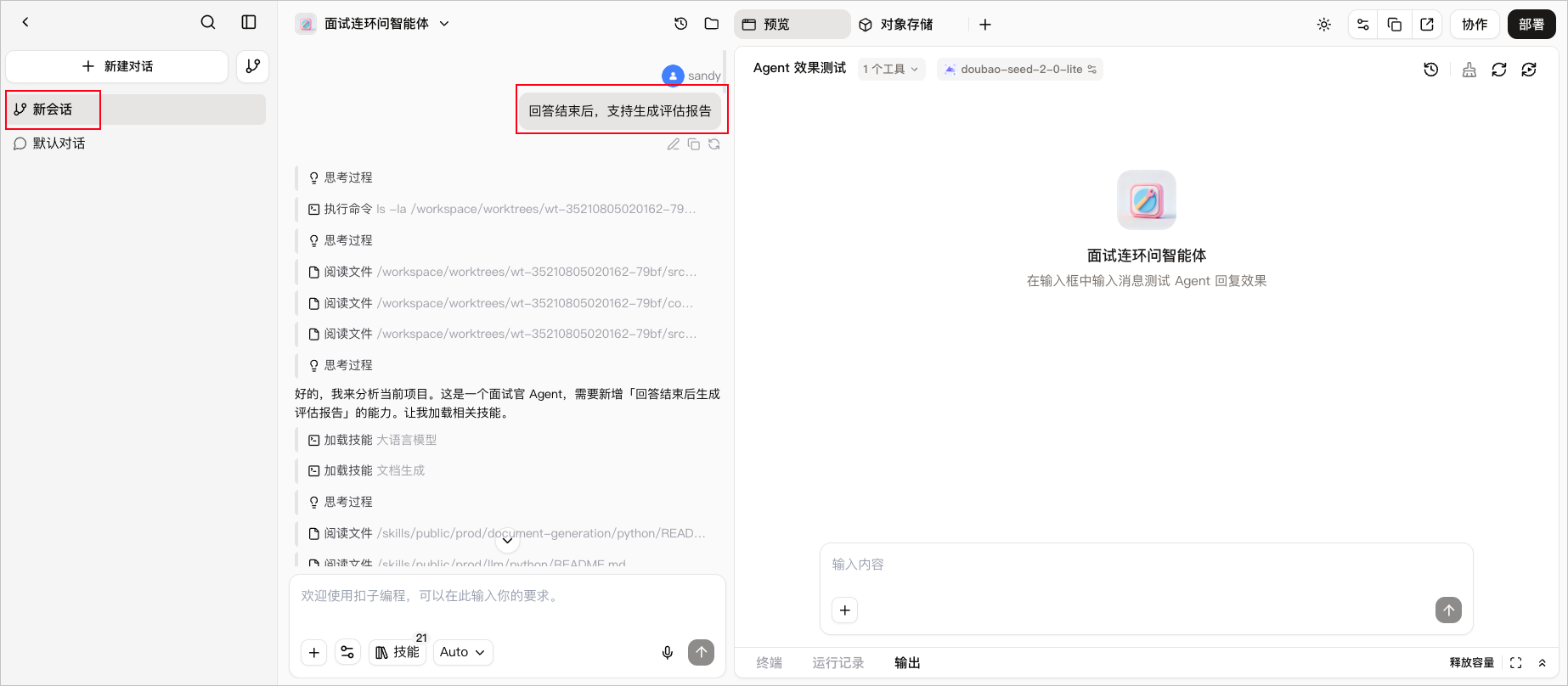Screen dimensions: 1568x686
Task: Toggle the light theme sun icon
Action: coord(1324,25)
